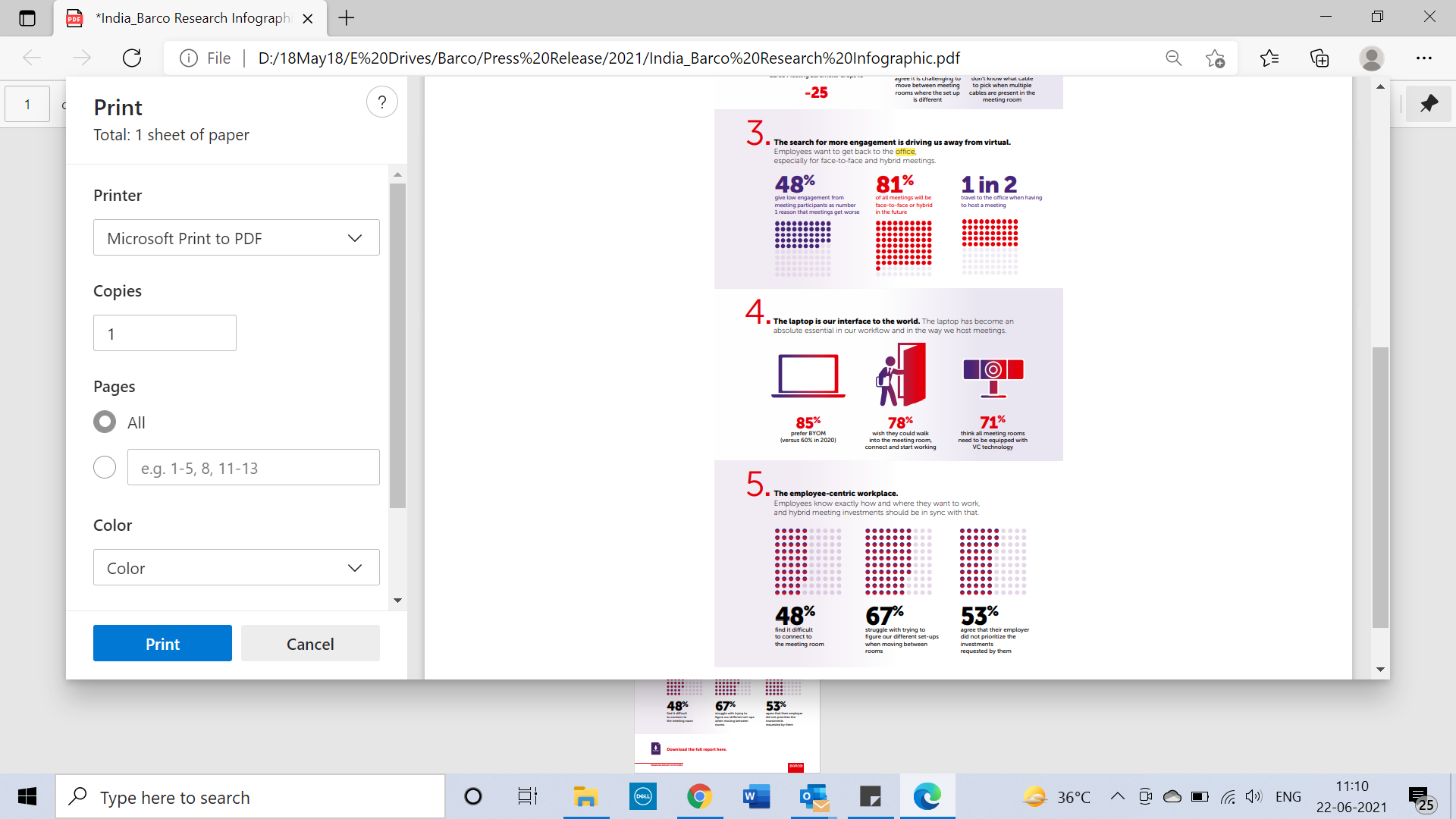
Task: Click the print help question mark icon
Action: tap(382, 102)
